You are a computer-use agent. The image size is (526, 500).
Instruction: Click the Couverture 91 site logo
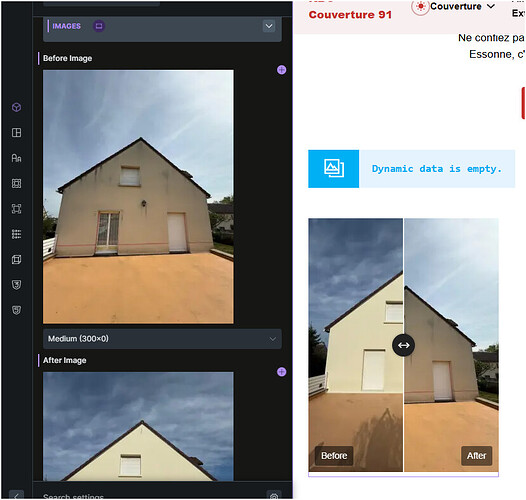(x=350, y=14)
